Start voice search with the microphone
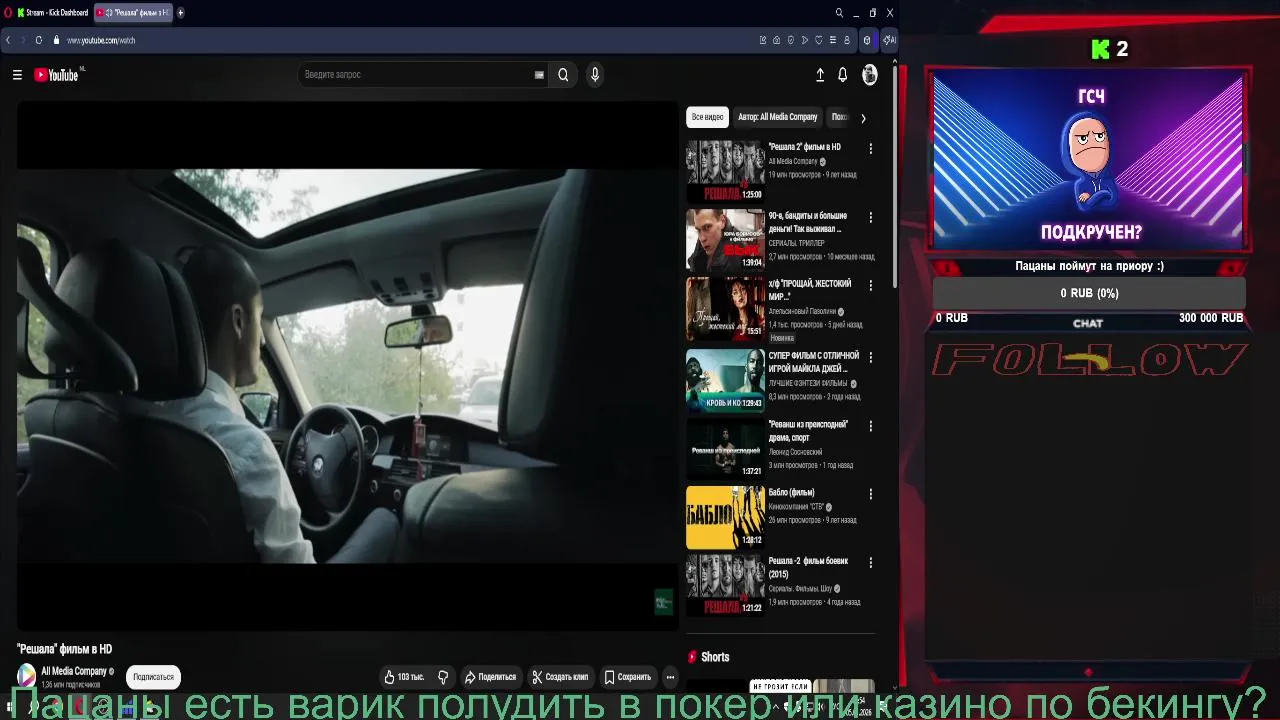Screen dimensions: 1280x720 (595, 75)
